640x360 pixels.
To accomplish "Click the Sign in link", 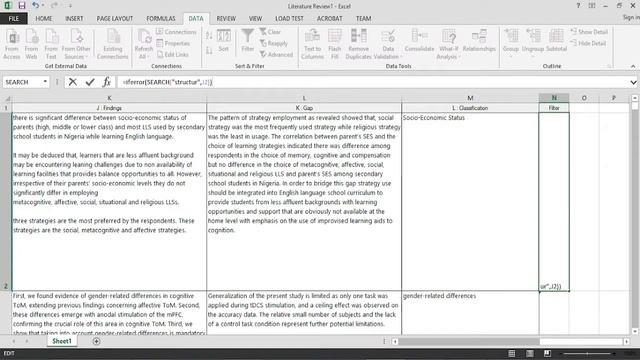I will [631, 18].
